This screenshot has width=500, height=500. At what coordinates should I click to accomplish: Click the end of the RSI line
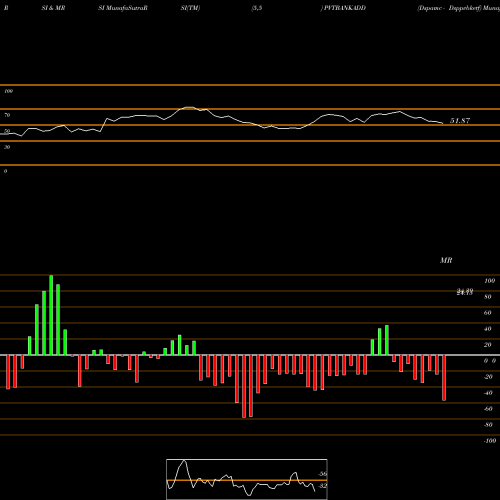tap(443, 124)
